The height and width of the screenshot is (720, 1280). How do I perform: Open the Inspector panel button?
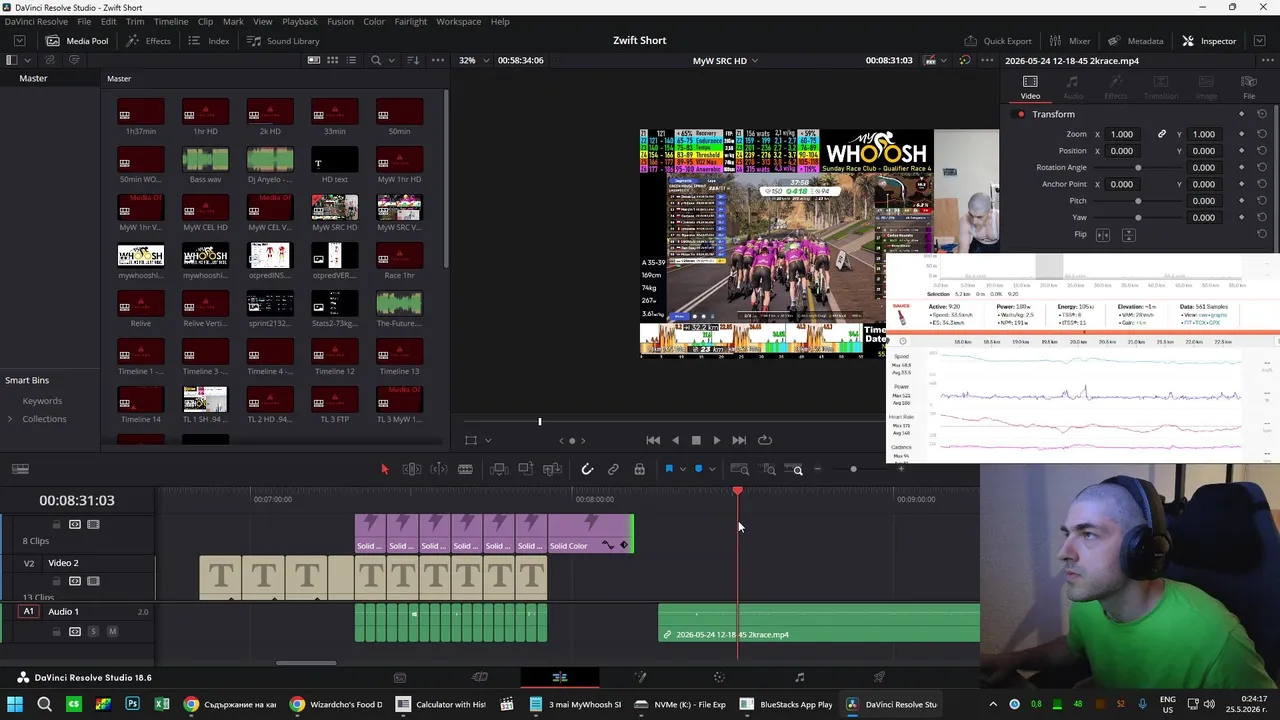click(x=1209, y=41)
